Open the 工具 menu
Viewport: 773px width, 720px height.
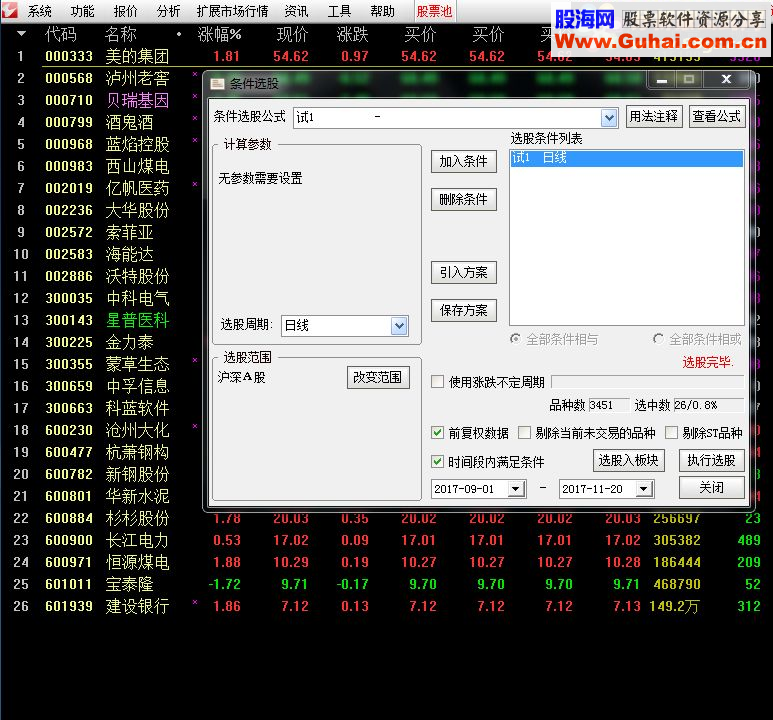[339, 11]
